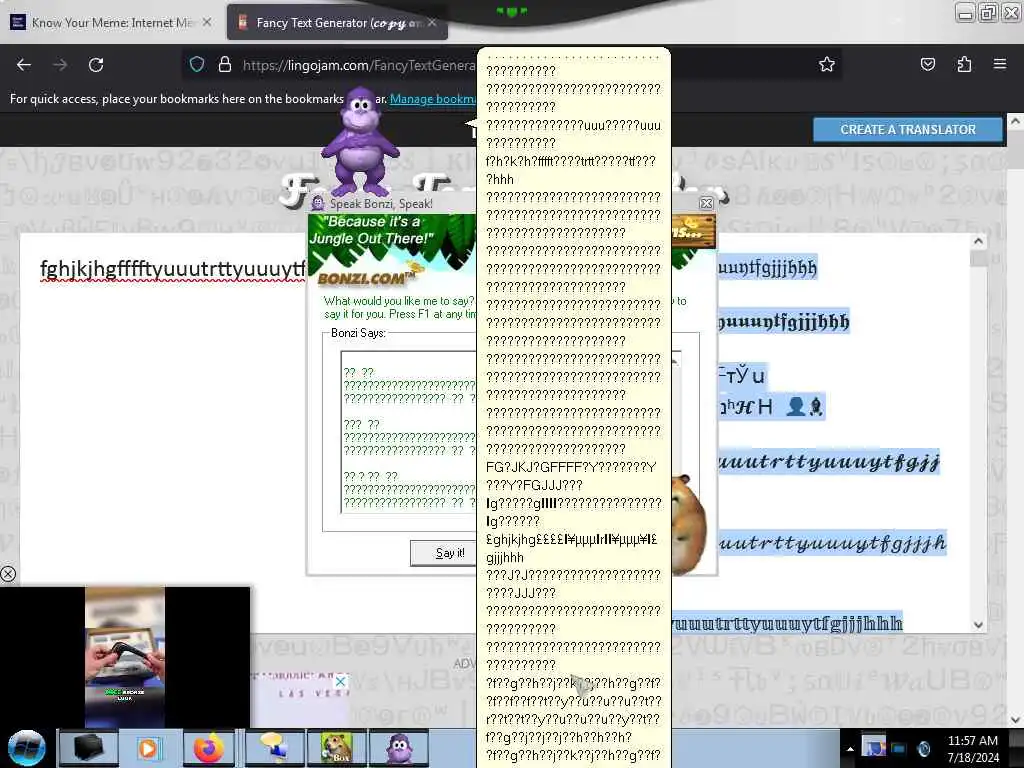1024x768 pixels.
Task: Minimize the browser window
Action: tap(965, 13)
